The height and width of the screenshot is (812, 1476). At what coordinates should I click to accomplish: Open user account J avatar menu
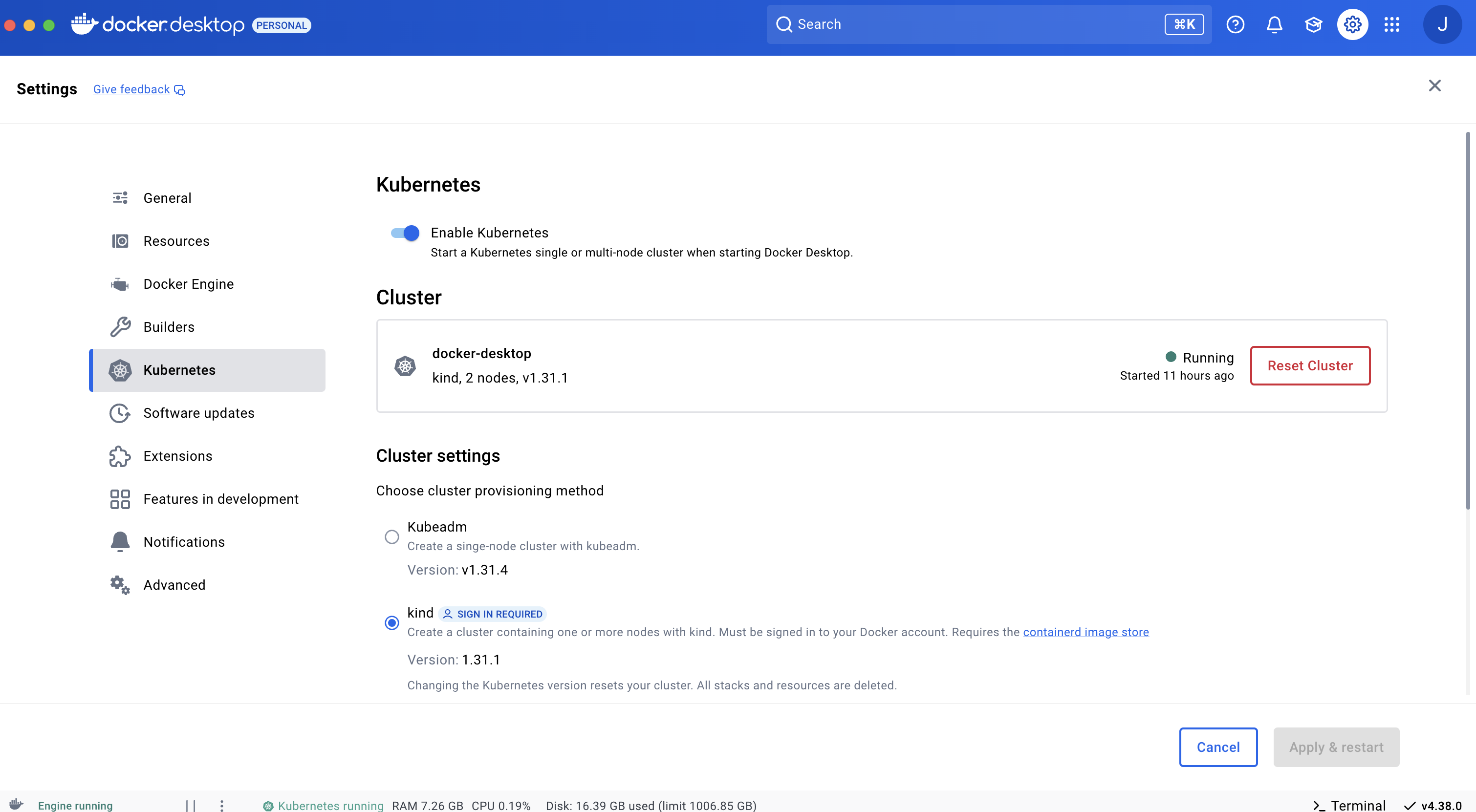tap(1442, 24)
